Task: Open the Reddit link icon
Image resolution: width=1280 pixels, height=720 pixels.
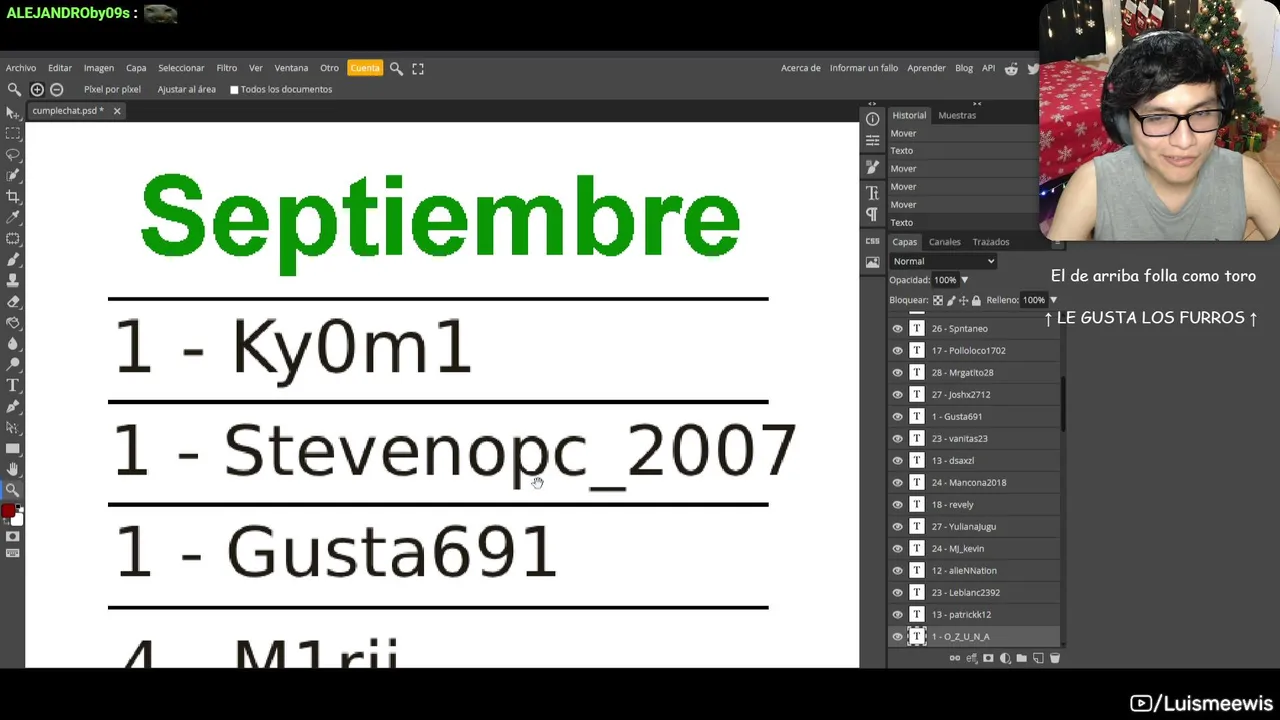Action: (1011, 68)
